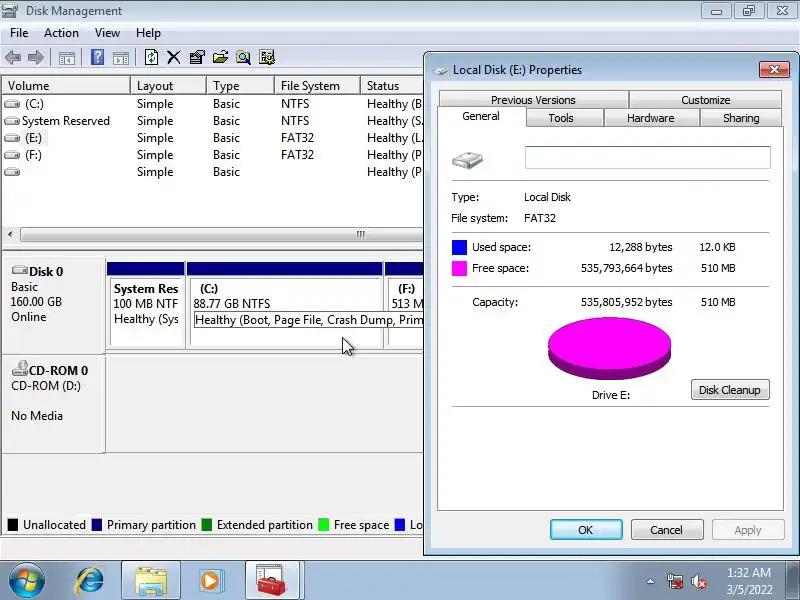800x600 pixels.
Task: Open the Help menu
Action: click(148, 33)
